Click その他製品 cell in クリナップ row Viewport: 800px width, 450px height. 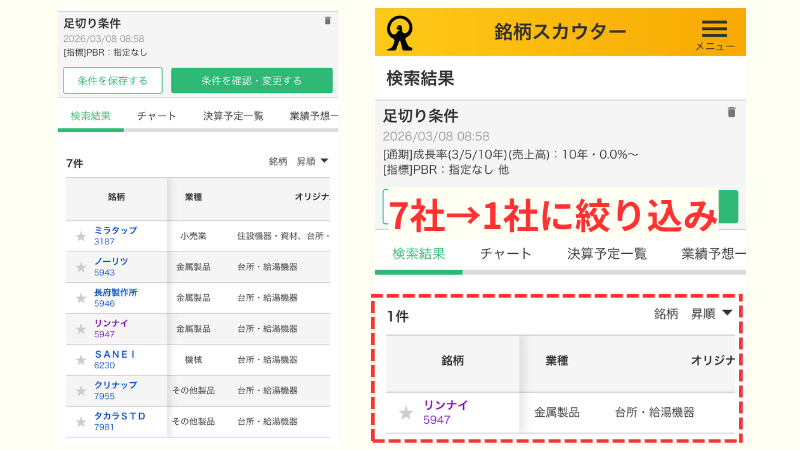[x=193, y=390]
